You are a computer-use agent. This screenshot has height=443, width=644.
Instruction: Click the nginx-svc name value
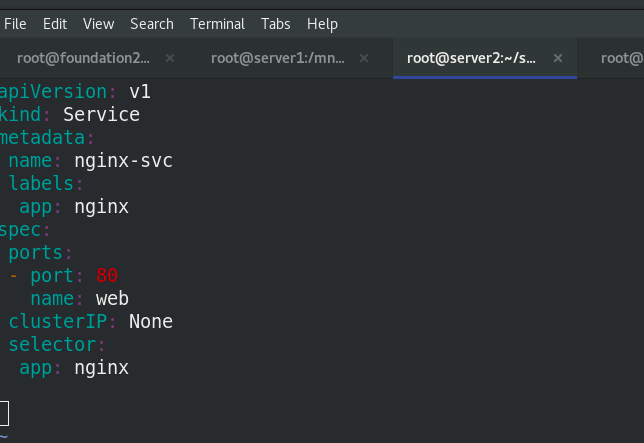pyautogui.click(x=124, y=161)
